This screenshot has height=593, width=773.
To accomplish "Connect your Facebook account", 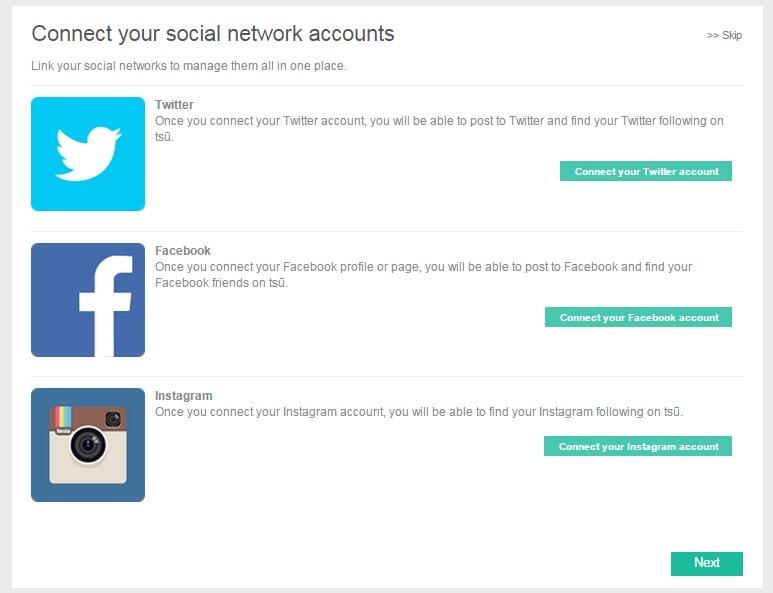I will pyautogui.click(x=638, y=317).
